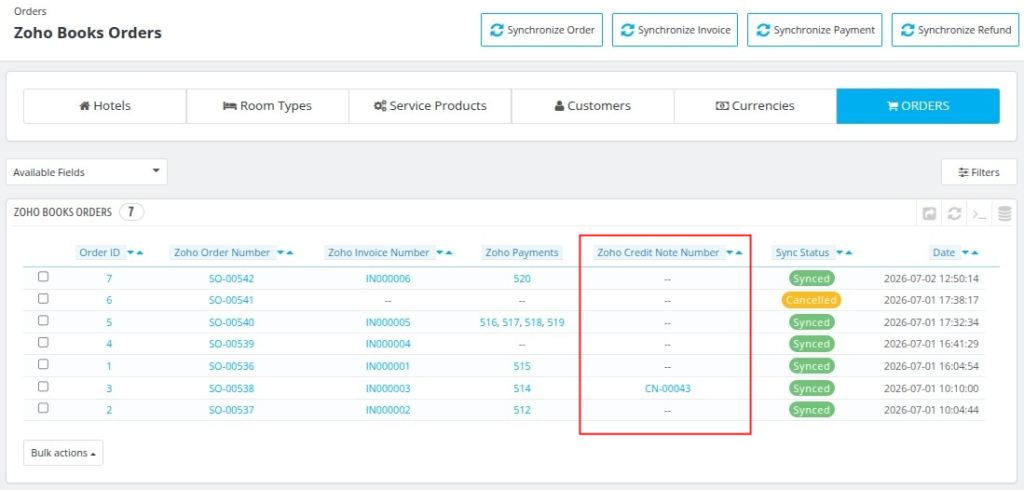Click the Cancelled status badge
1024x490 pixels.
[811, 301]
